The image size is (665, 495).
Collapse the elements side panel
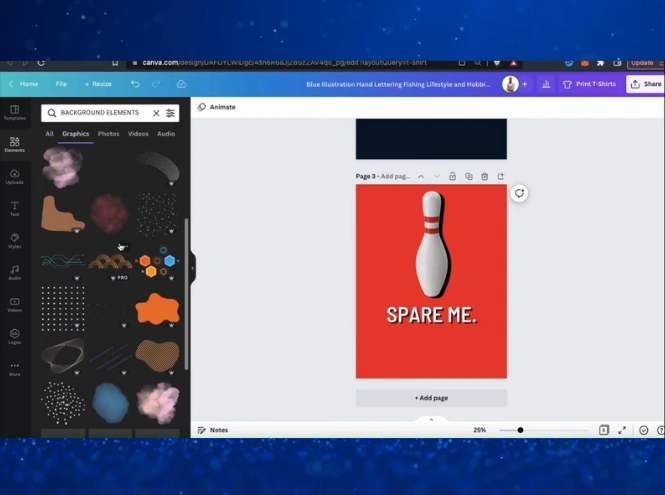click(x=193, y=267)
